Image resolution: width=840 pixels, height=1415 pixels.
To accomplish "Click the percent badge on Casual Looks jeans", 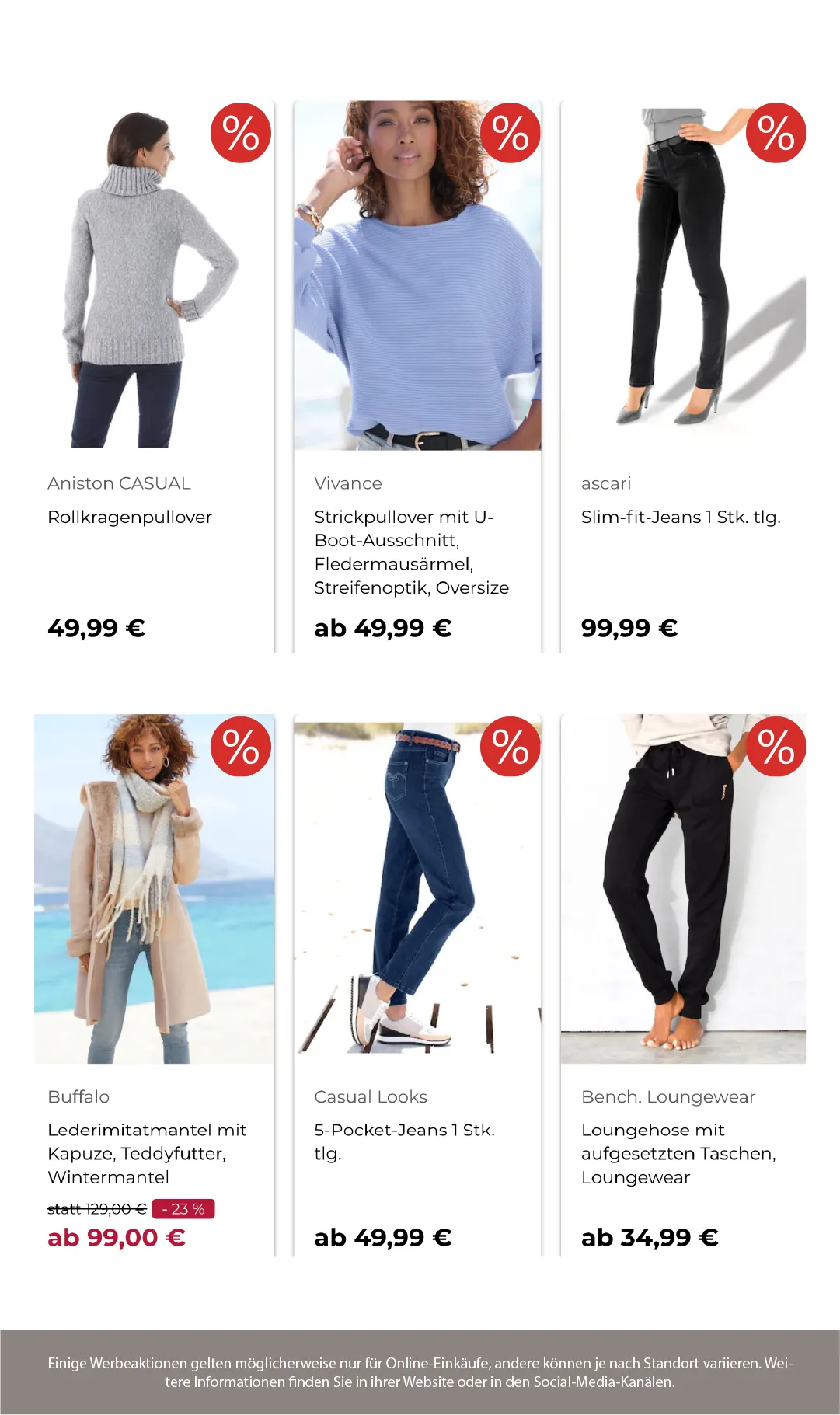I will click(x=511, y=747).
